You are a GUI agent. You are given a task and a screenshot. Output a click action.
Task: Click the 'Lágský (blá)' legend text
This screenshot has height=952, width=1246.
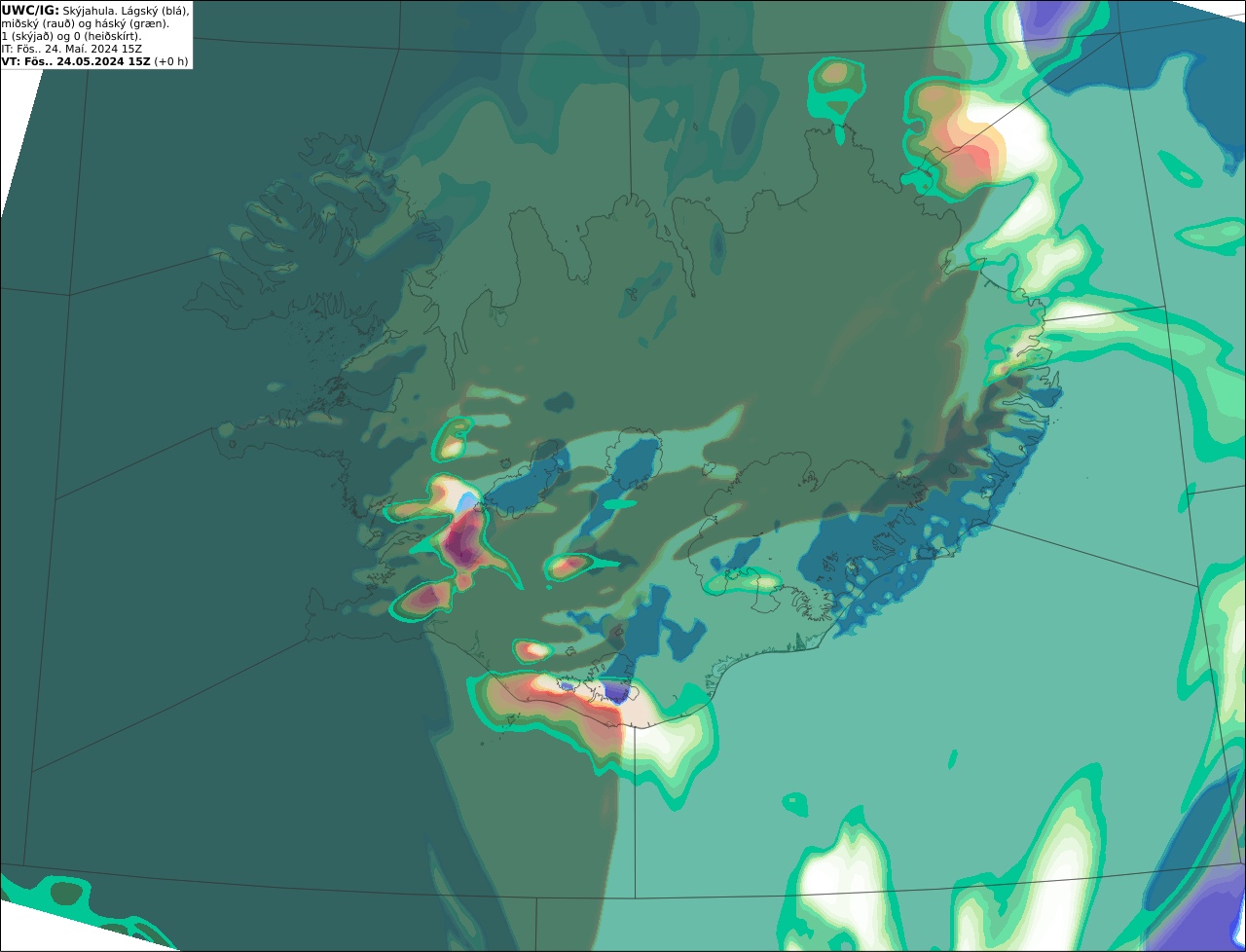(154, 11)
